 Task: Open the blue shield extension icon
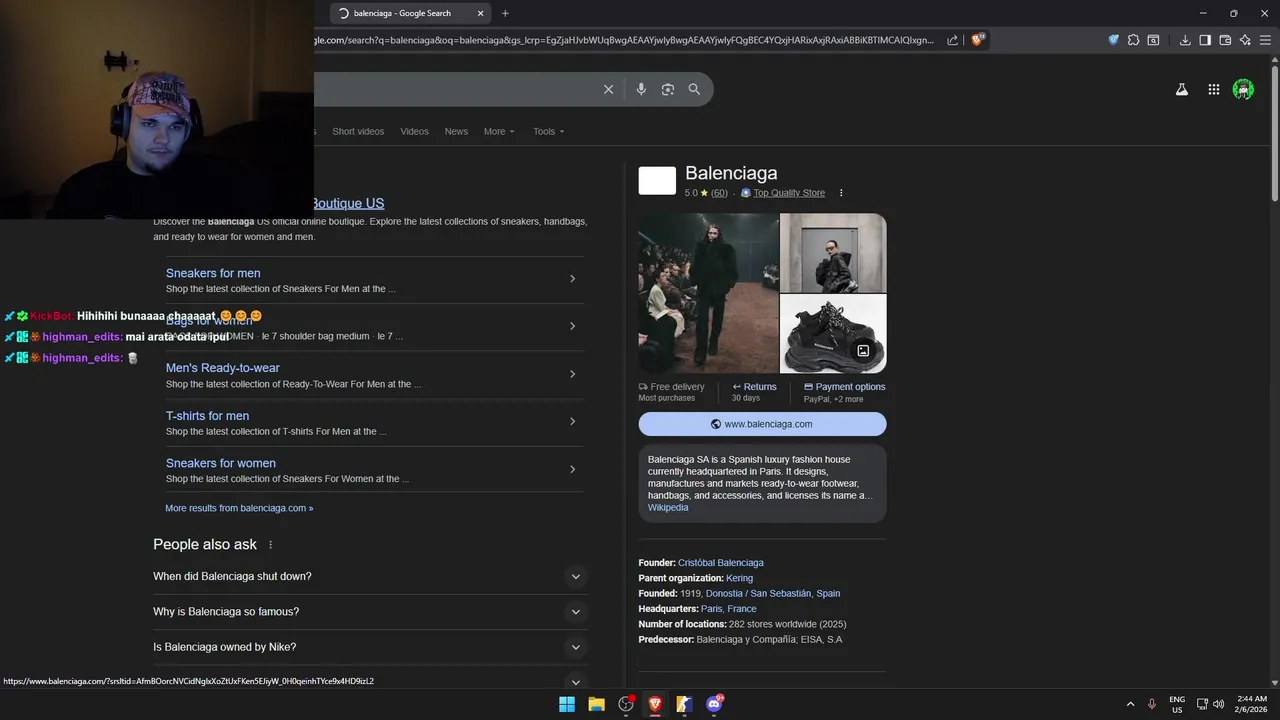[x=1113, y=40]
